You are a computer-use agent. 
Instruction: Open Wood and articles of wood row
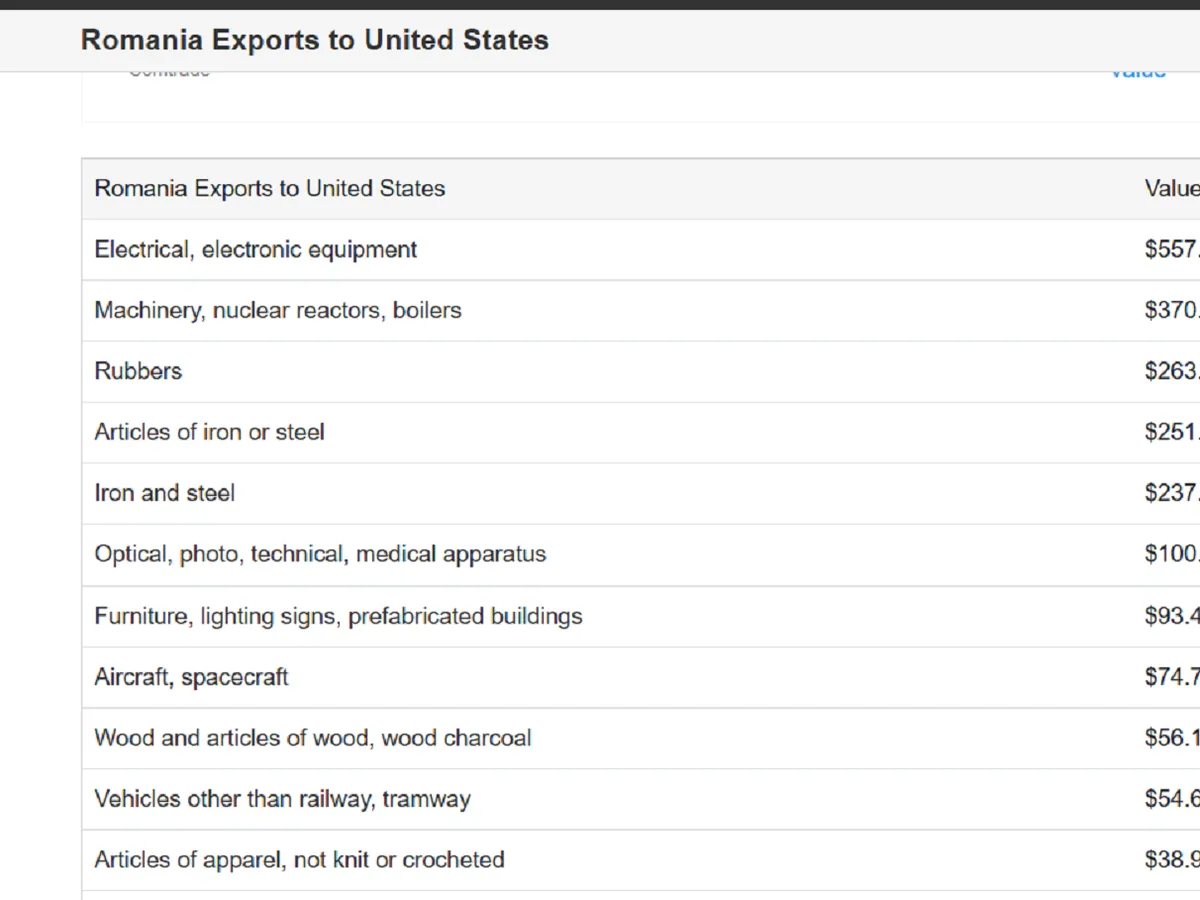click(x=313, y=738)
